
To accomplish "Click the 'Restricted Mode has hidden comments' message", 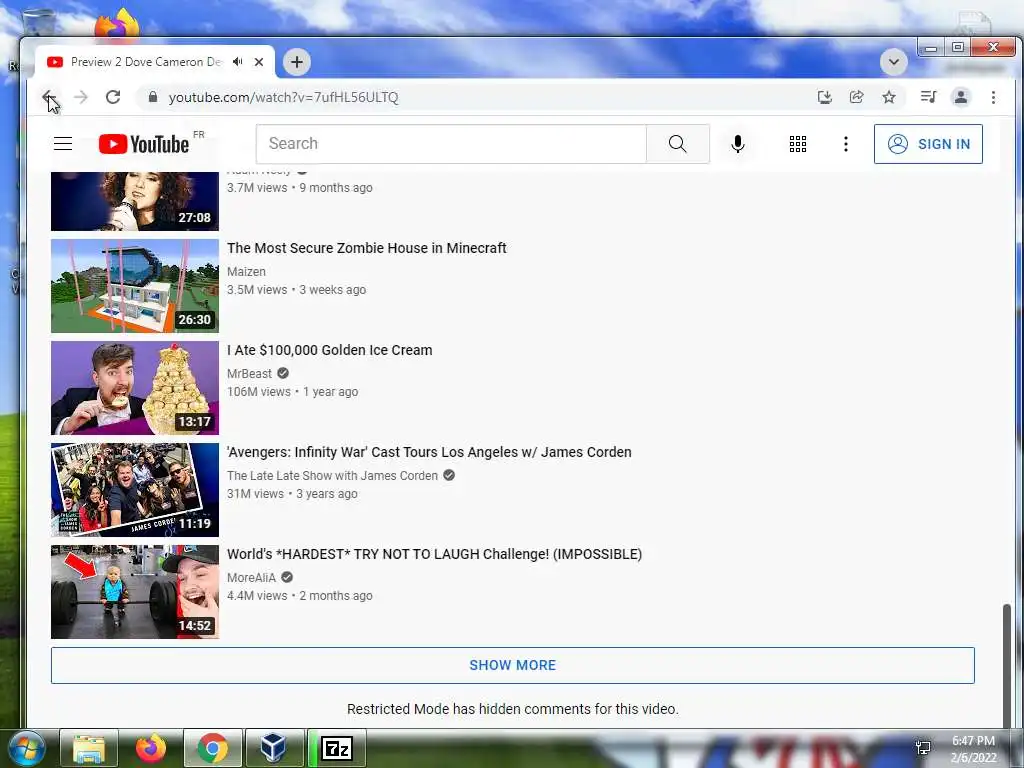I will click(x=513, y=709).
